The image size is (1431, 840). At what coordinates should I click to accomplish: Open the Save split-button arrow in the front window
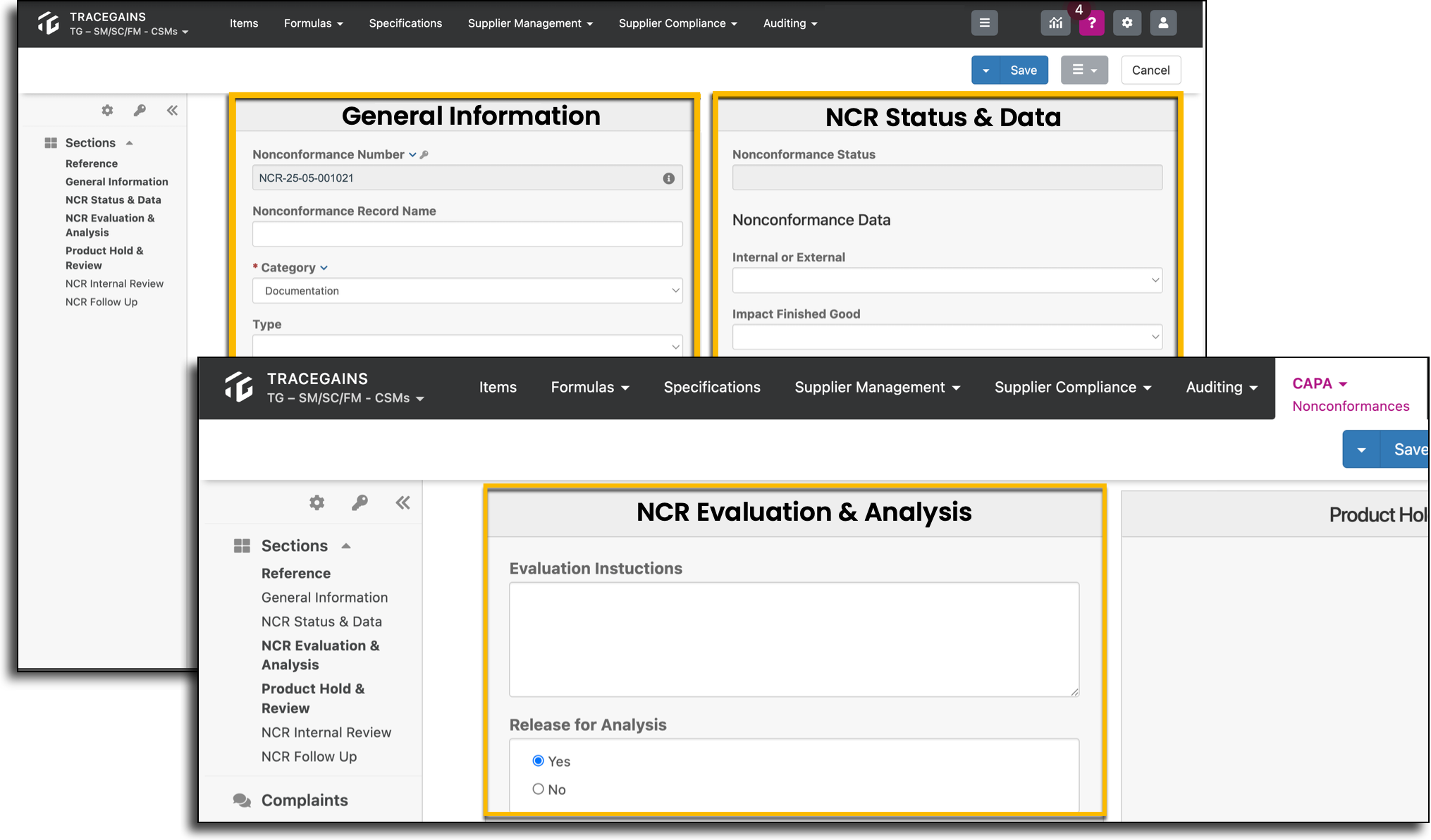1361,450
